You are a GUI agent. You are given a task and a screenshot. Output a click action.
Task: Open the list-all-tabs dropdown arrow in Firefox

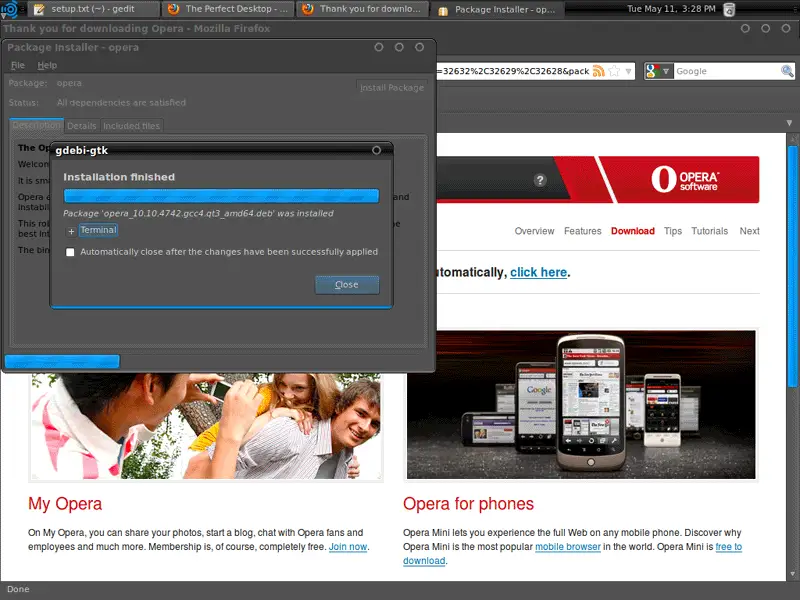click(x=789, y=123)
